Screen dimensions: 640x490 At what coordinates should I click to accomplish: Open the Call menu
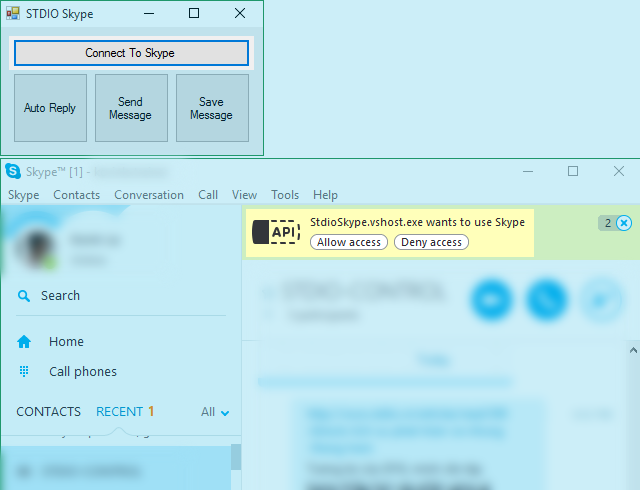[208, 195]
